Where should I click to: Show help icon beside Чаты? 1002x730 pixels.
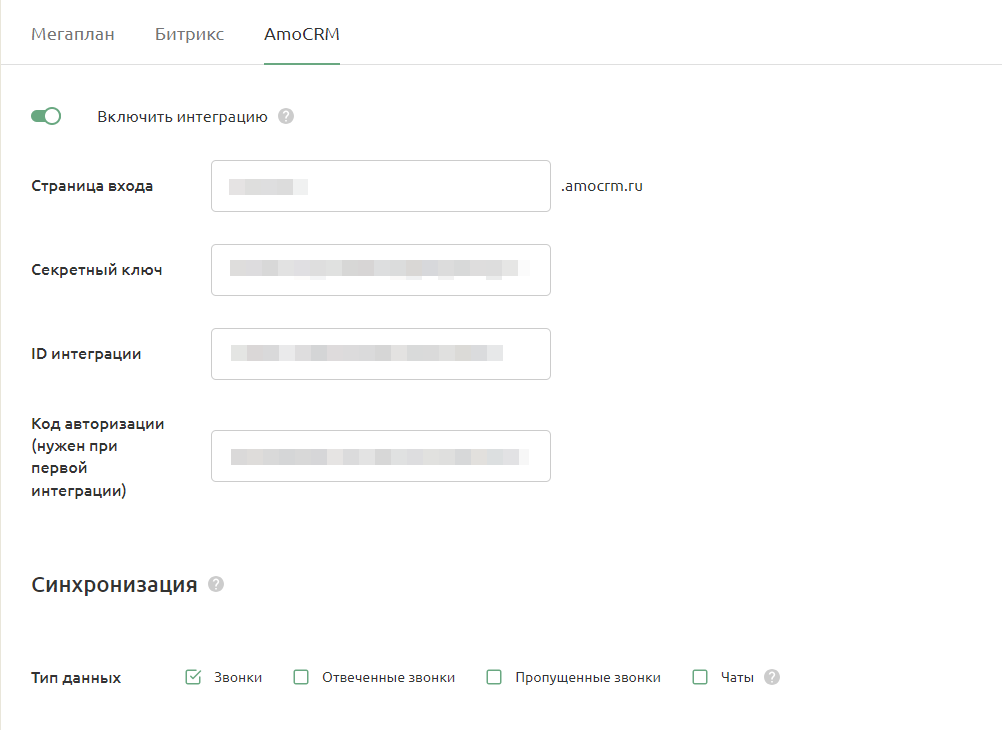(772, 677)
